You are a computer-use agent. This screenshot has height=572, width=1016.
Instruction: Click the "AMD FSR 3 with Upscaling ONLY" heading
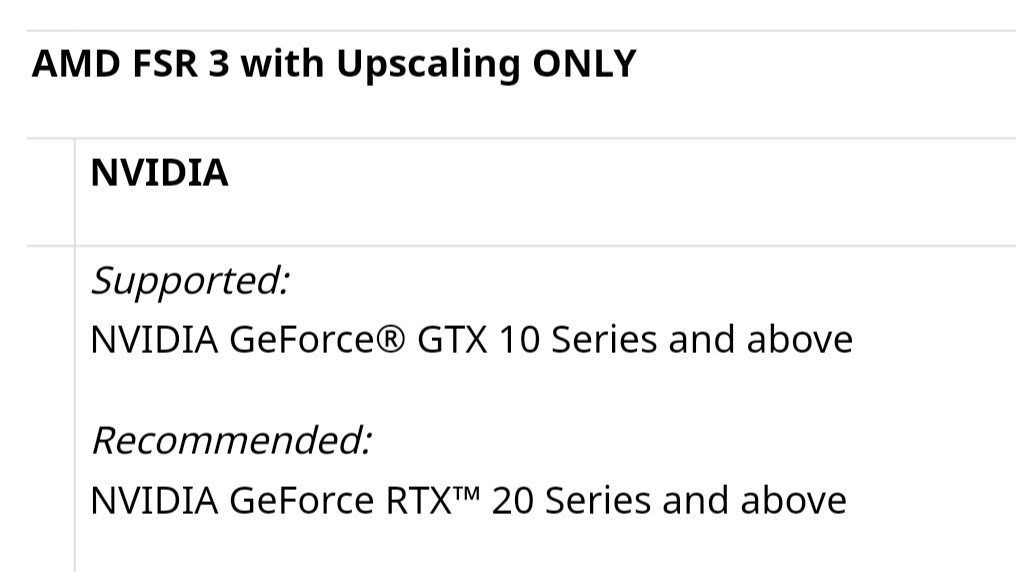coord(334,64)
